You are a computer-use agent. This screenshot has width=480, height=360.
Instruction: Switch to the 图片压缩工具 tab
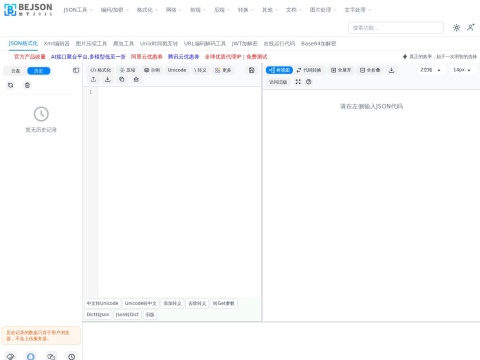(91, 43)
